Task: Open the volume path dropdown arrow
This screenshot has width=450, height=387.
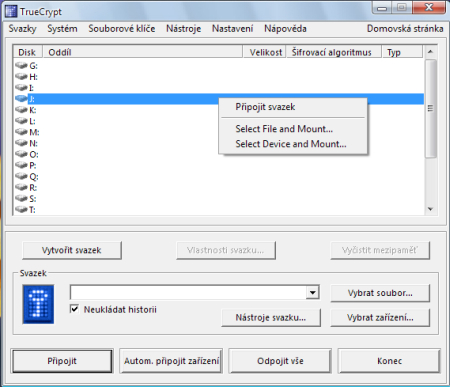Action: 312,293
